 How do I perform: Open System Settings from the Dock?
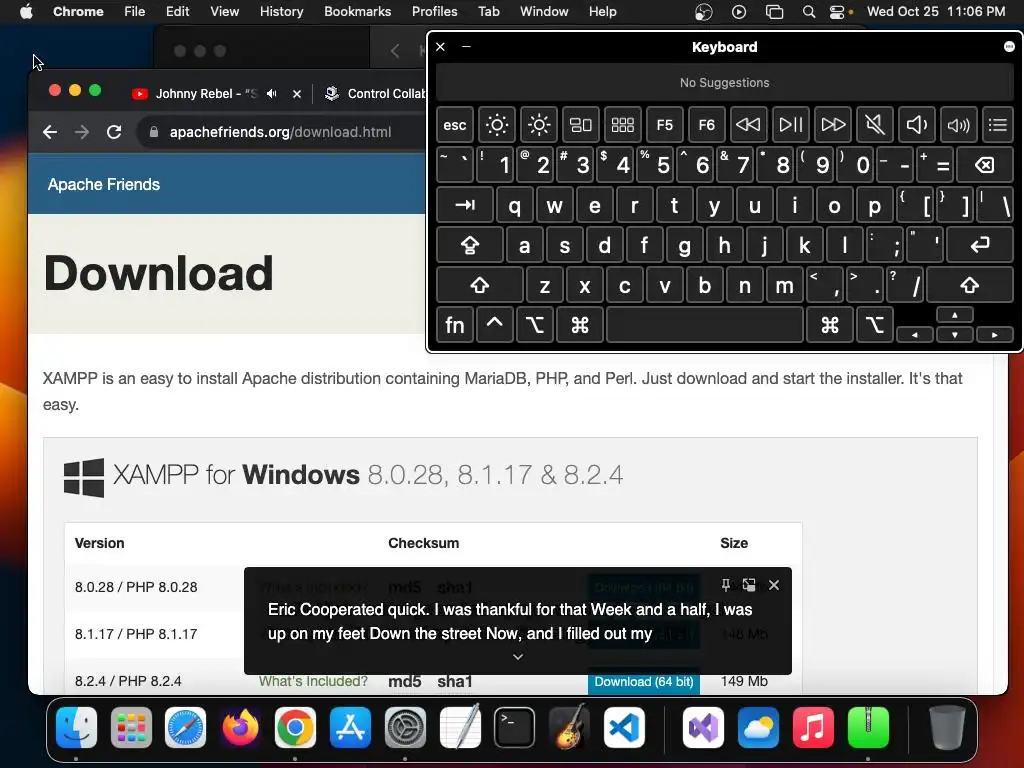tap(405, 727)
